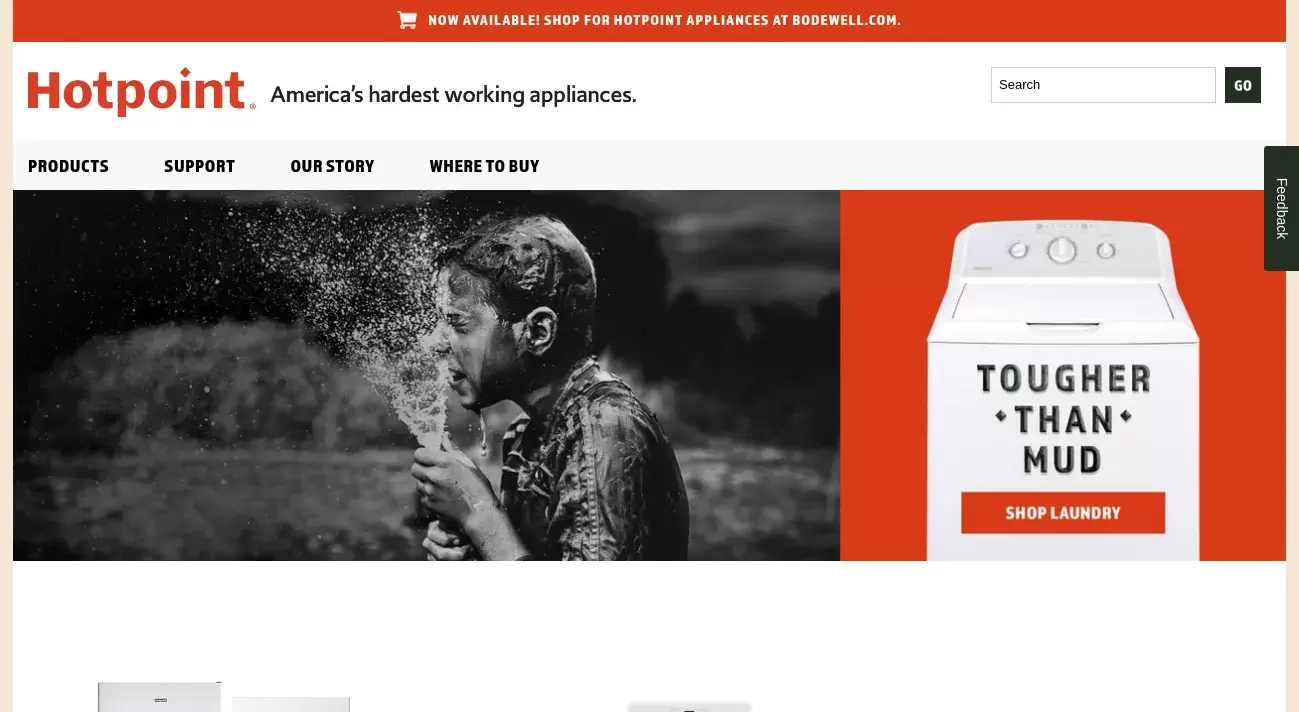This screenshot has height=712, width=1299.
Task: Select the refrigerator product image at bottom left
Action: pyautogui.click(x=224, y=697)
